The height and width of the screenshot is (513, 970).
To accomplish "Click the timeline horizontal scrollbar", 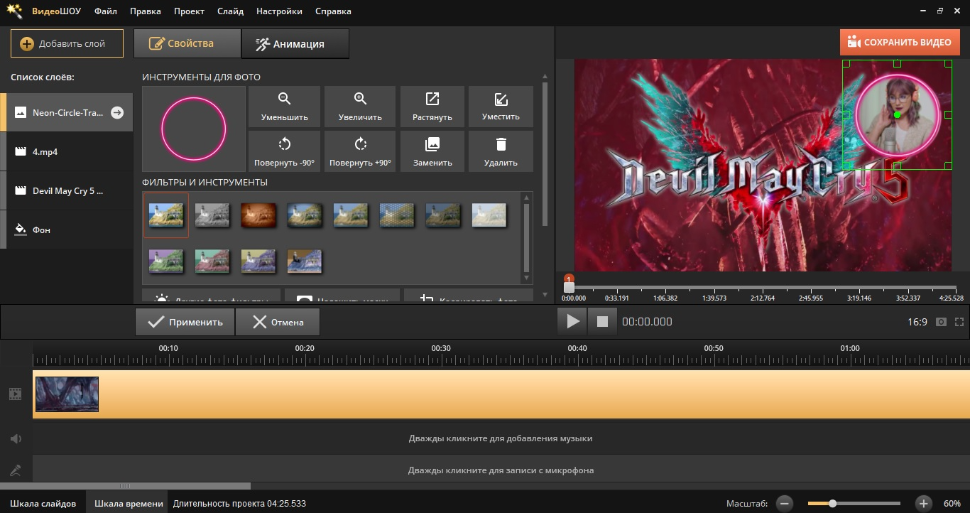I will 125,486.
